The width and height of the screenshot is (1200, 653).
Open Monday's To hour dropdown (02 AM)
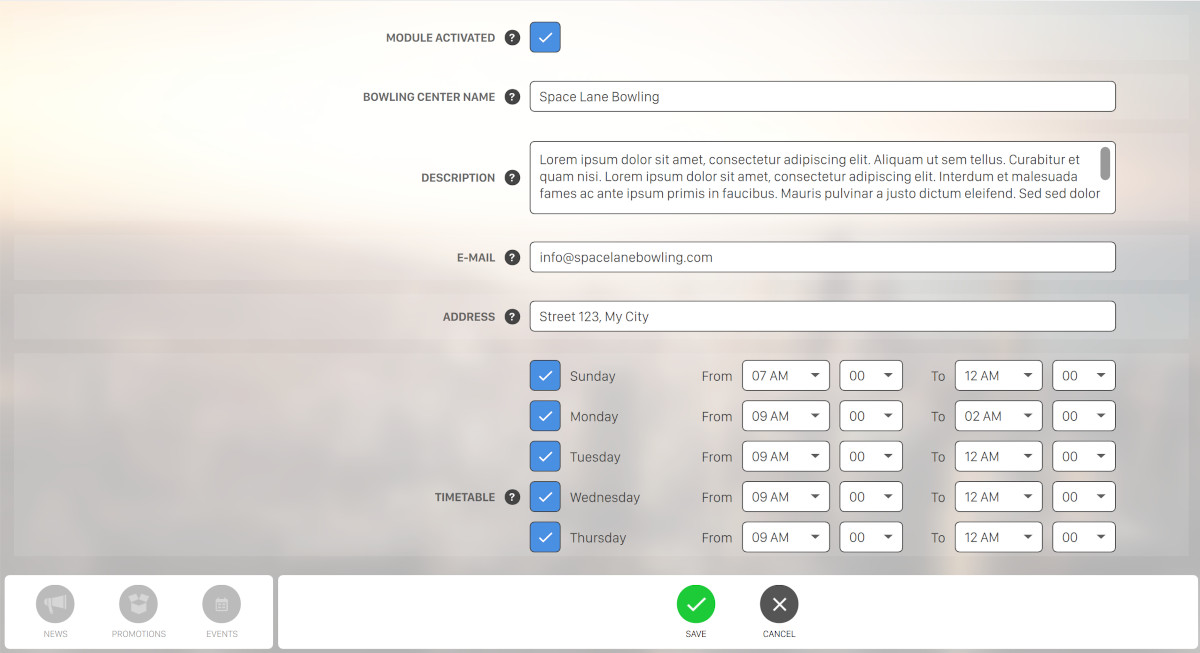(998, 416)
